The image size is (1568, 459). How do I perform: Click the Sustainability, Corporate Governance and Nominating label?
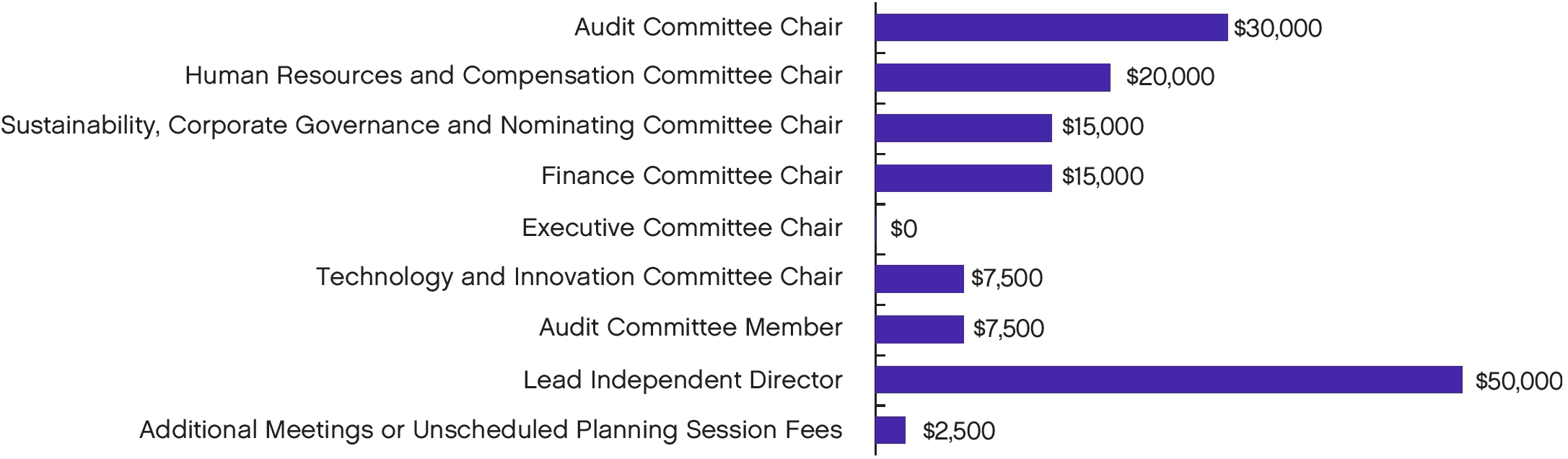pos(421,126)
